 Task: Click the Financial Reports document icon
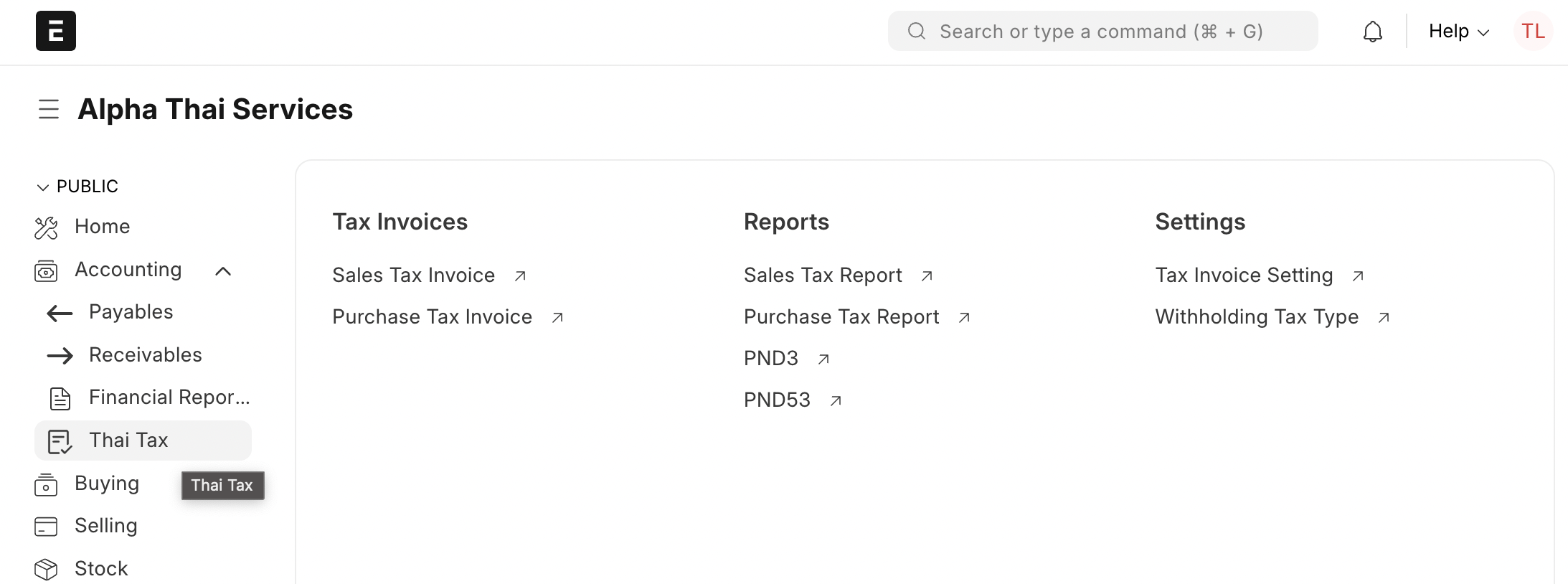[60, 398]
